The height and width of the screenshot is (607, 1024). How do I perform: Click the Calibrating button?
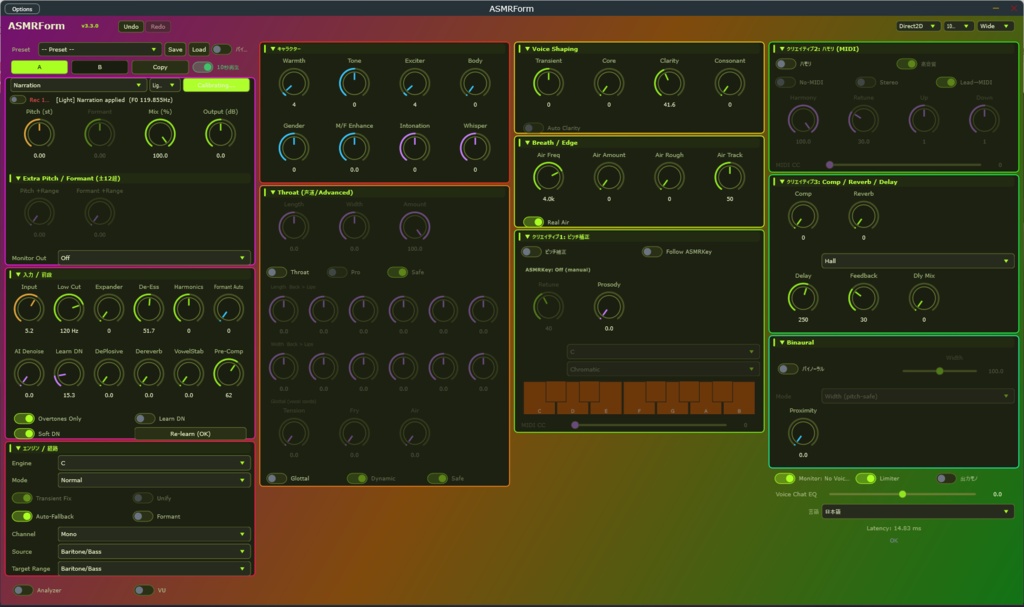click(216, 86)
